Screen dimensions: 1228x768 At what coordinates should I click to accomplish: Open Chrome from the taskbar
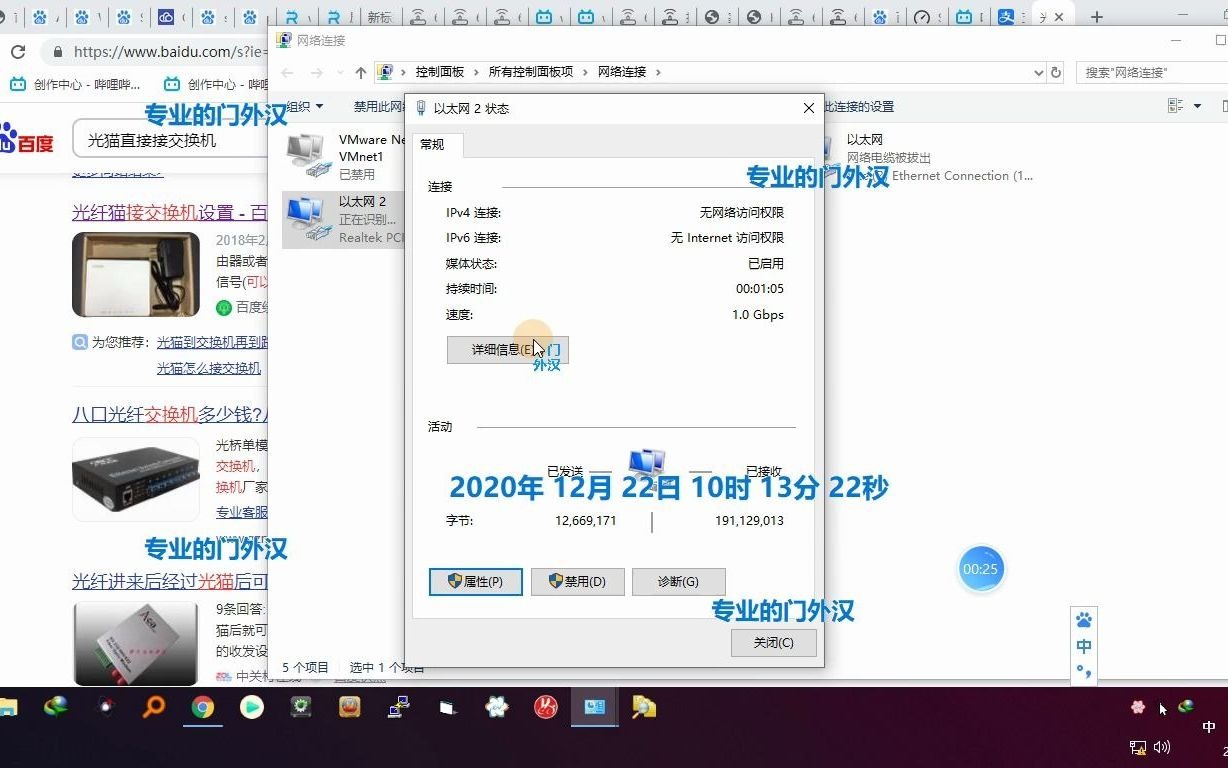tap(203, 707)
